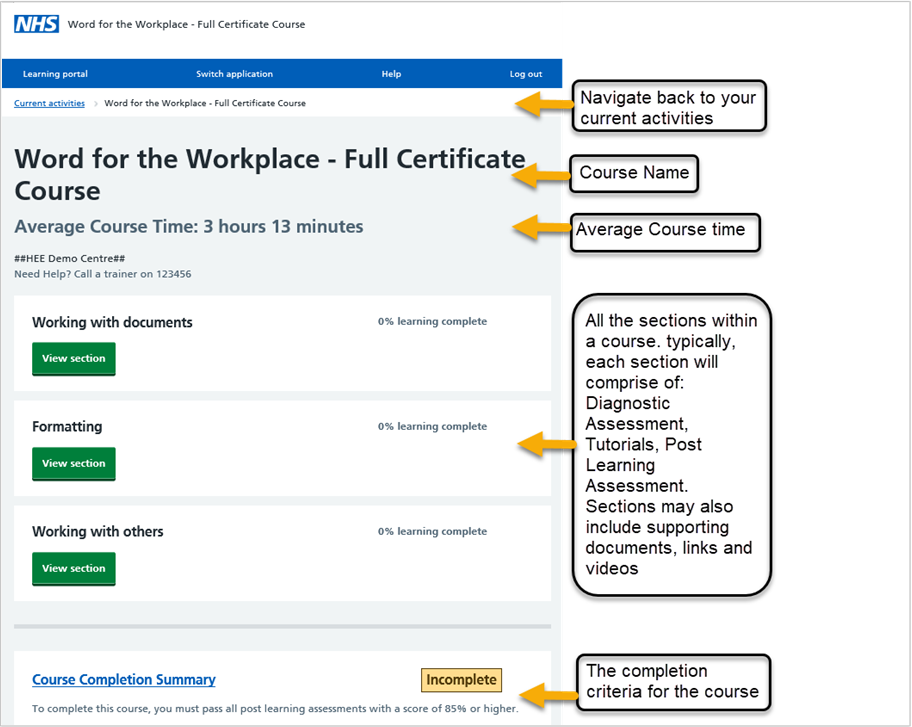
Task: Click 0% learning complete for Working with documents
Action: [x=432, y=321]
